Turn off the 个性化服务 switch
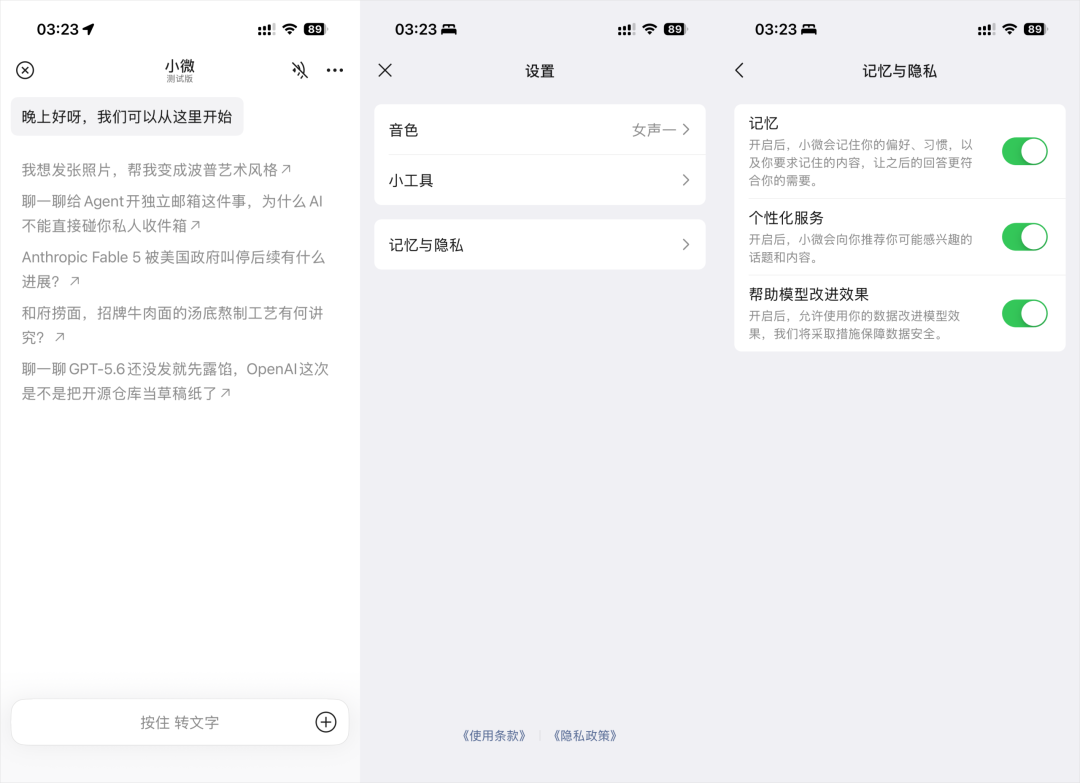This screenshot has height=783, width=1080. pyautogui.click(x=1024, y=237)
